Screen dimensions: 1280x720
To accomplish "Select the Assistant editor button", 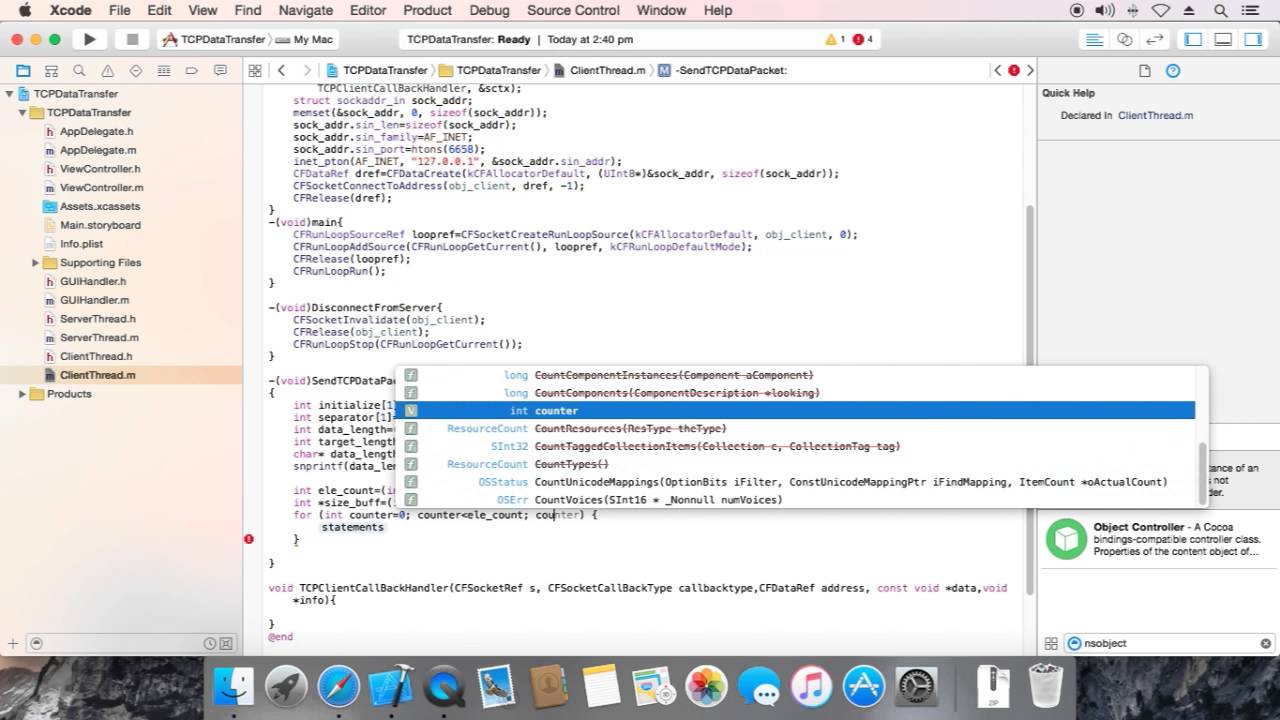I will coord(1125,39).
